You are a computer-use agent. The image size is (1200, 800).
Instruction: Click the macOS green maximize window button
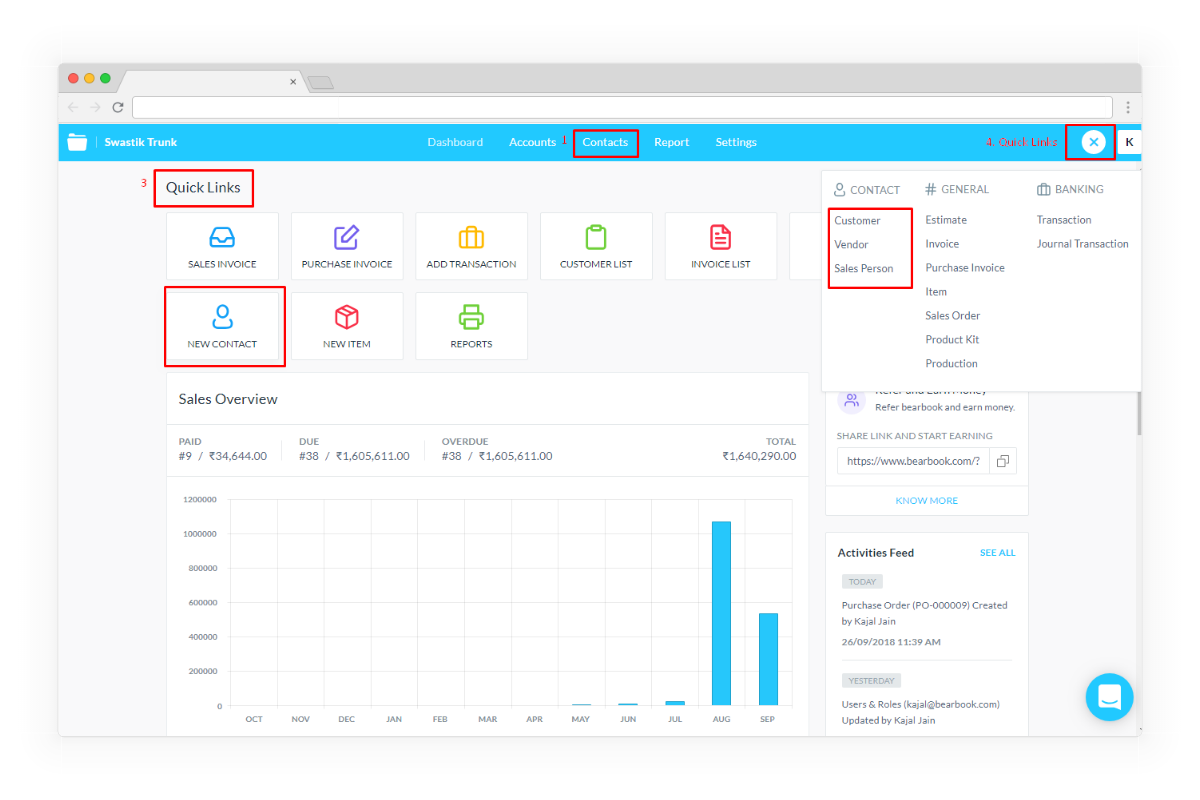coord(105,78)
